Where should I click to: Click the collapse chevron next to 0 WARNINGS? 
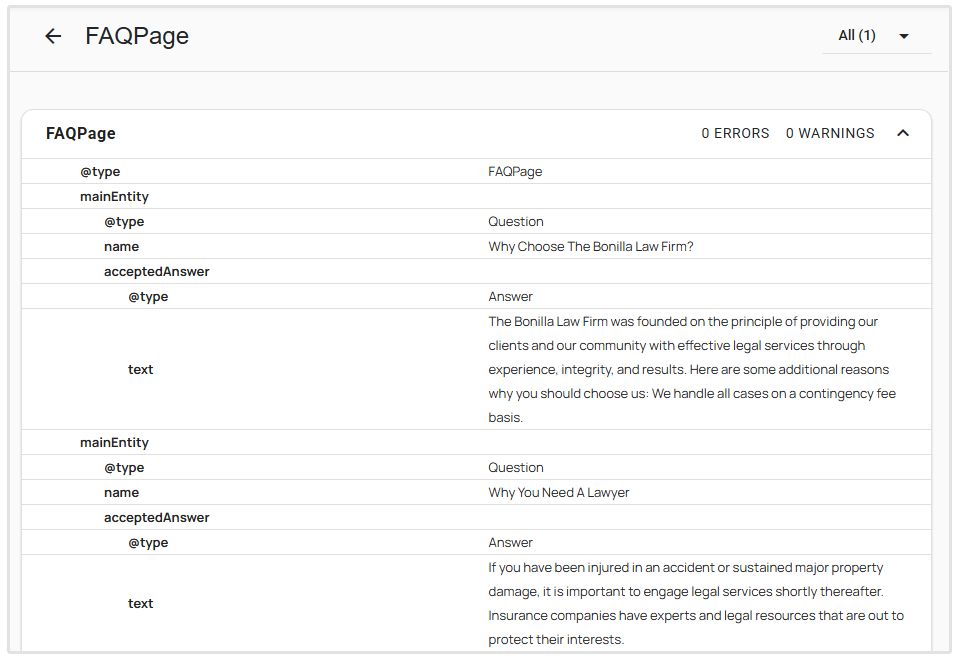(903, 132)
